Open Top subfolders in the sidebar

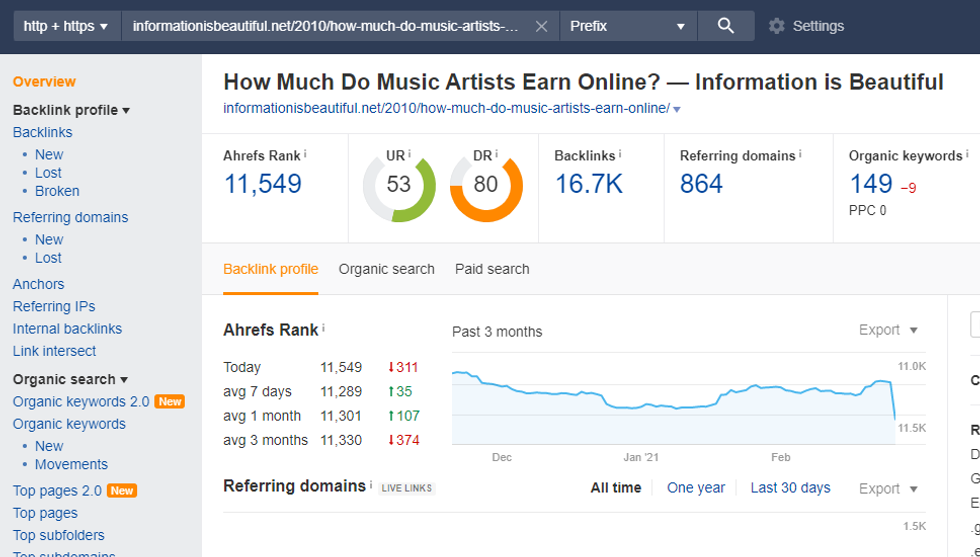pos(58,536)
